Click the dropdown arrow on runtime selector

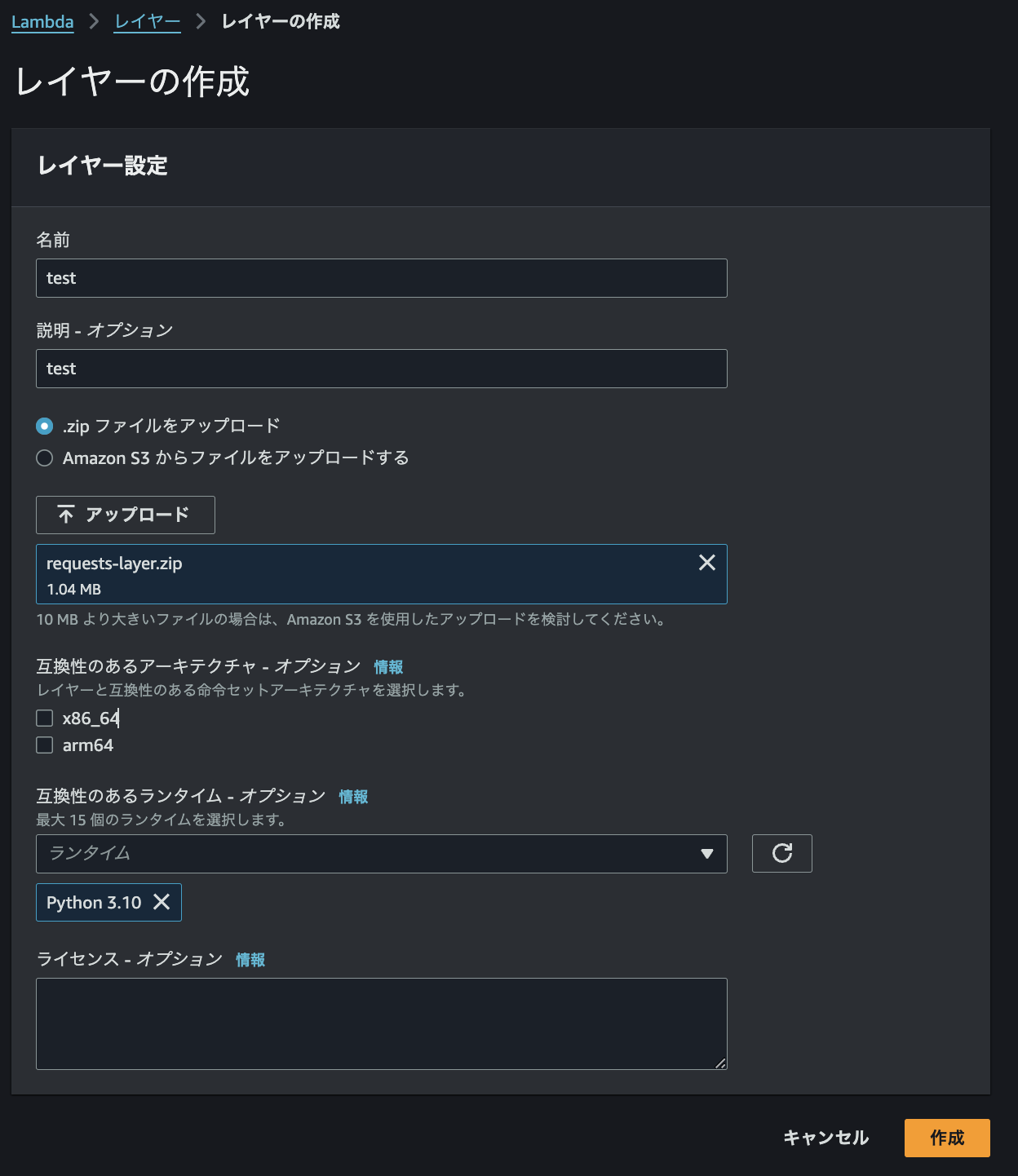(x=706, y=854)
